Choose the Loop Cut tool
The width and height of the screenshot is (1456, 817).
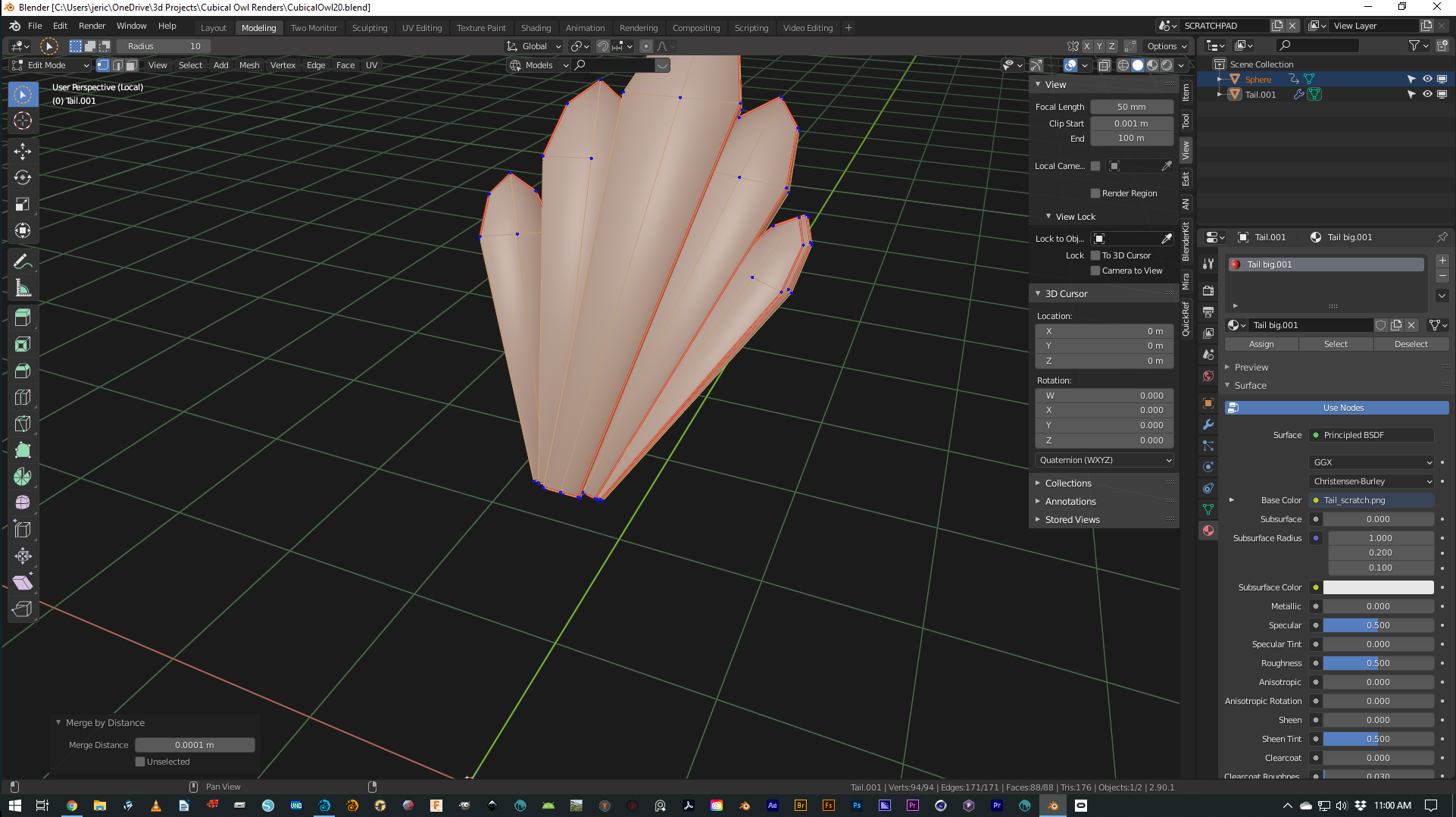tap(23, 397)
